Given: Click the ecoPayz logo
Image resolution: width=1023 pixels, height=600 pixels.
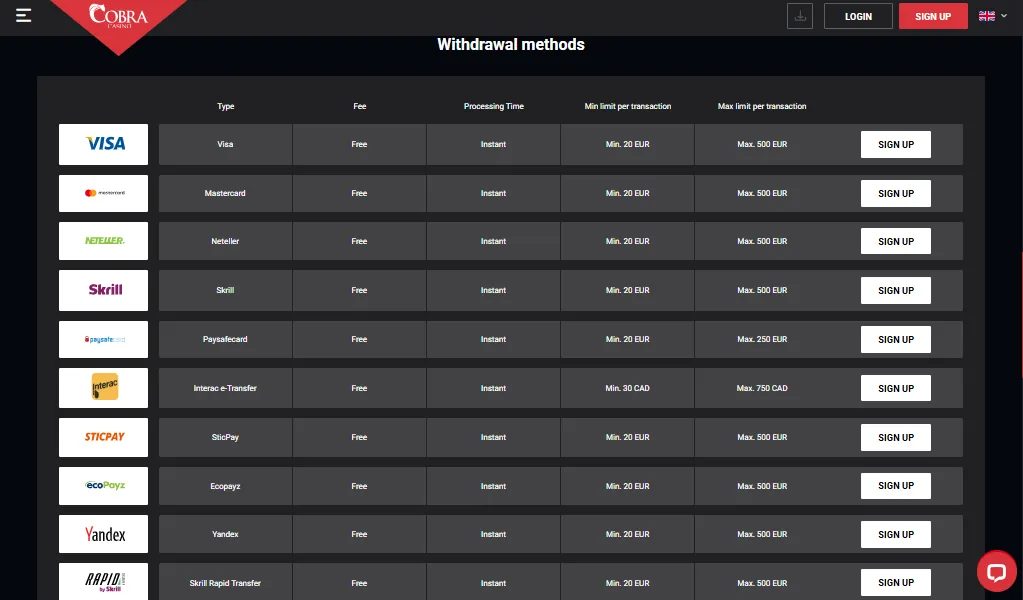Looking at the screenshot, I should 104,486.
